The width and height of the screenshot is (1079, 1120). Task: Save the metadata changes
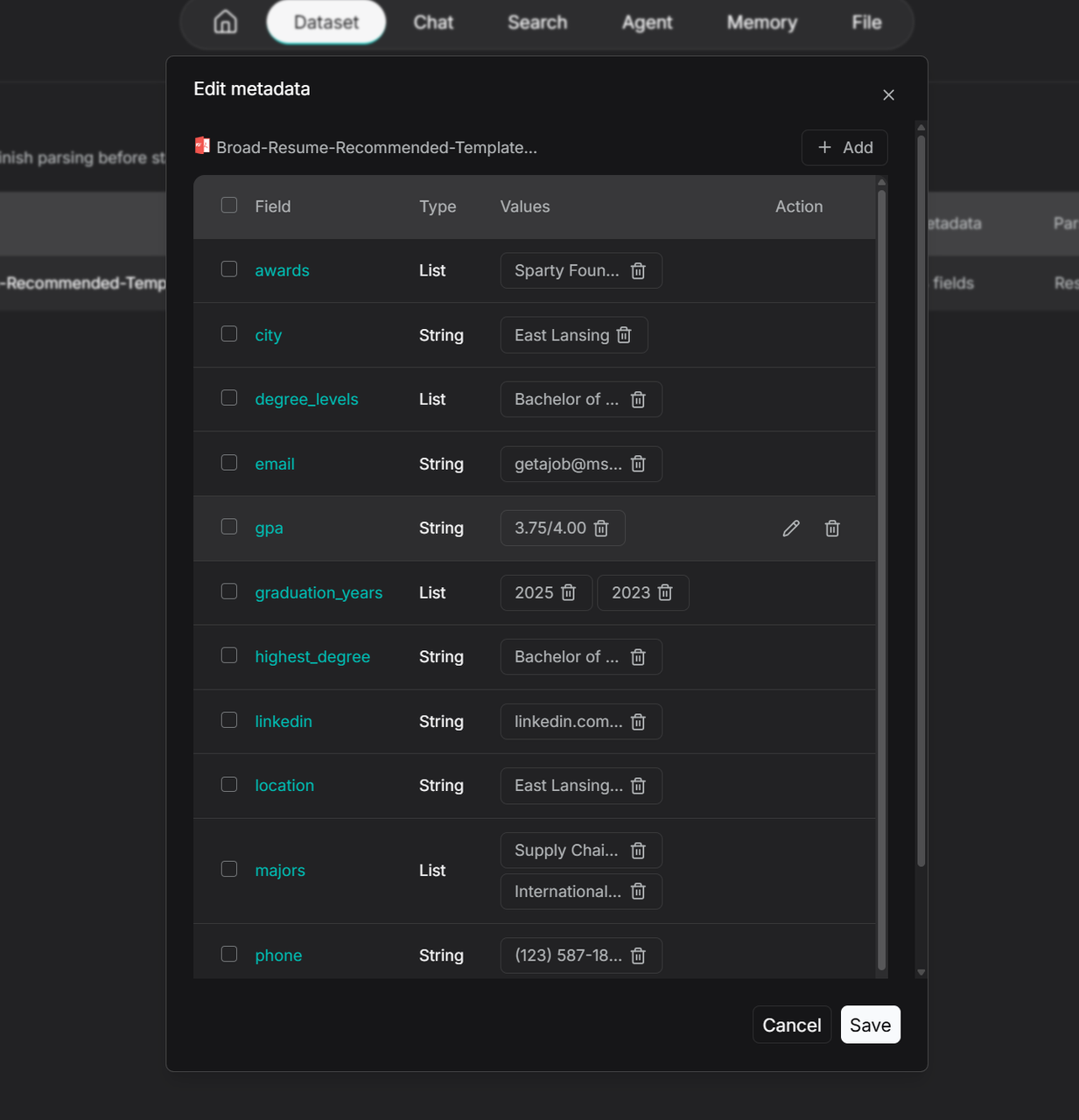[870, 1025]
